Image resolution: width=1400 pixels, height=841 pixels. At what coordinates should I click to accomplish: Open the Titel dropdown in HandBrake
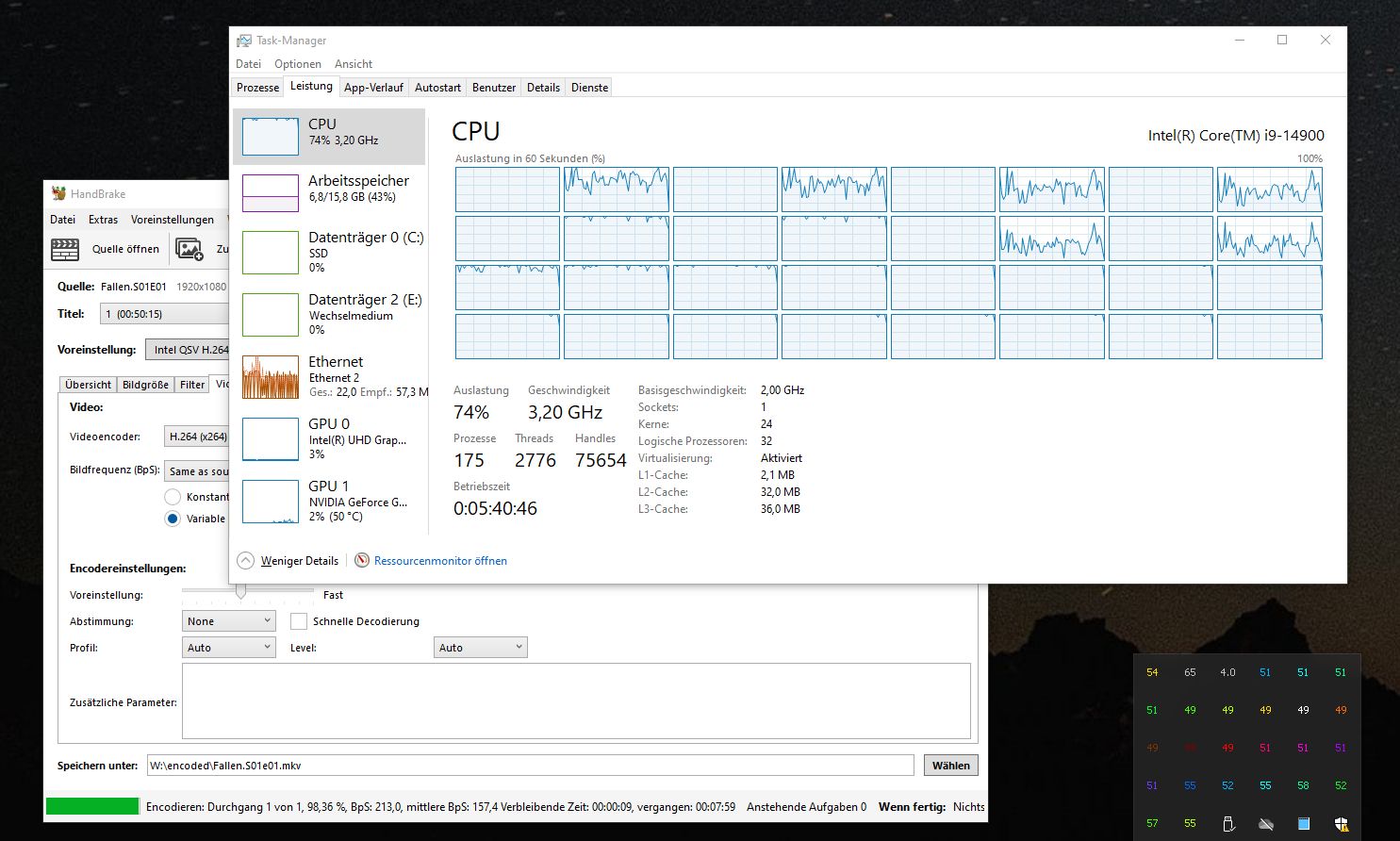(x=162, y=314)
